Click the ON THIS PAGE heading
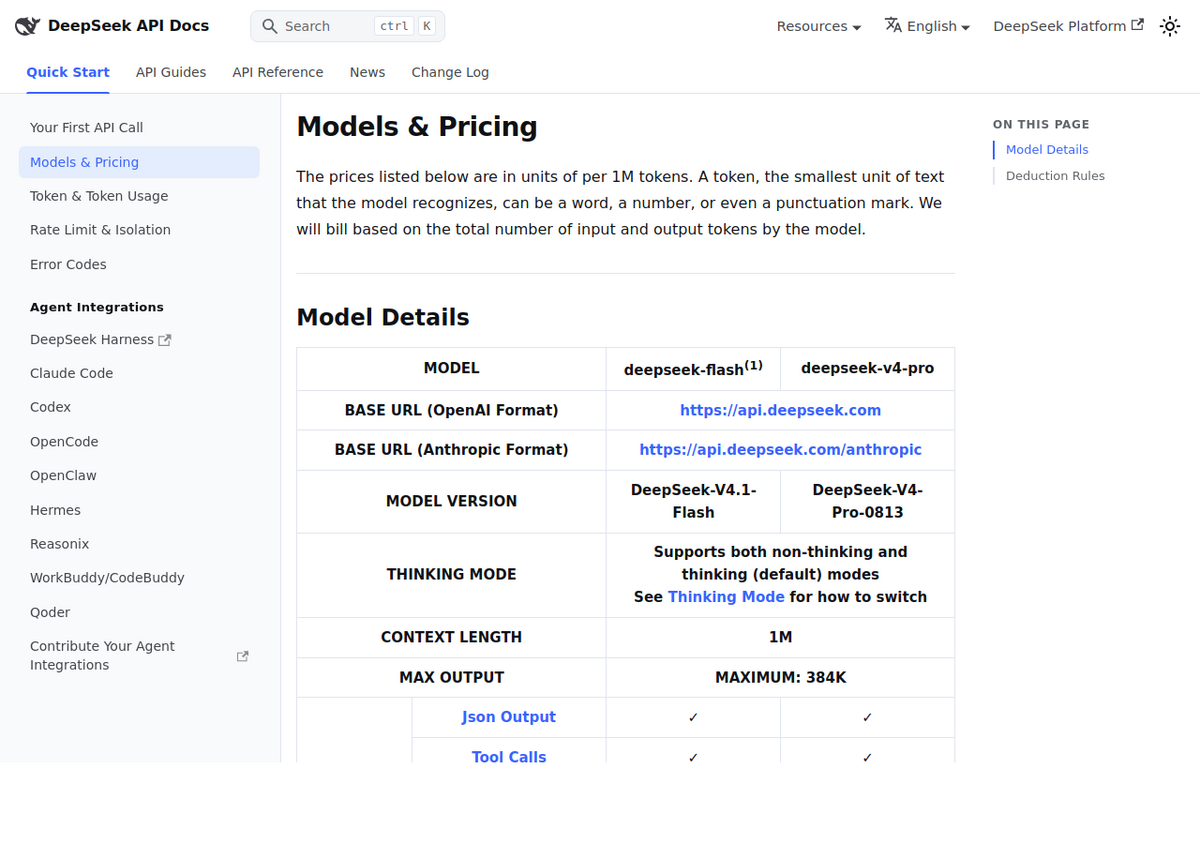Viewport: 1200px width, 844px height. click(1041, 125)
